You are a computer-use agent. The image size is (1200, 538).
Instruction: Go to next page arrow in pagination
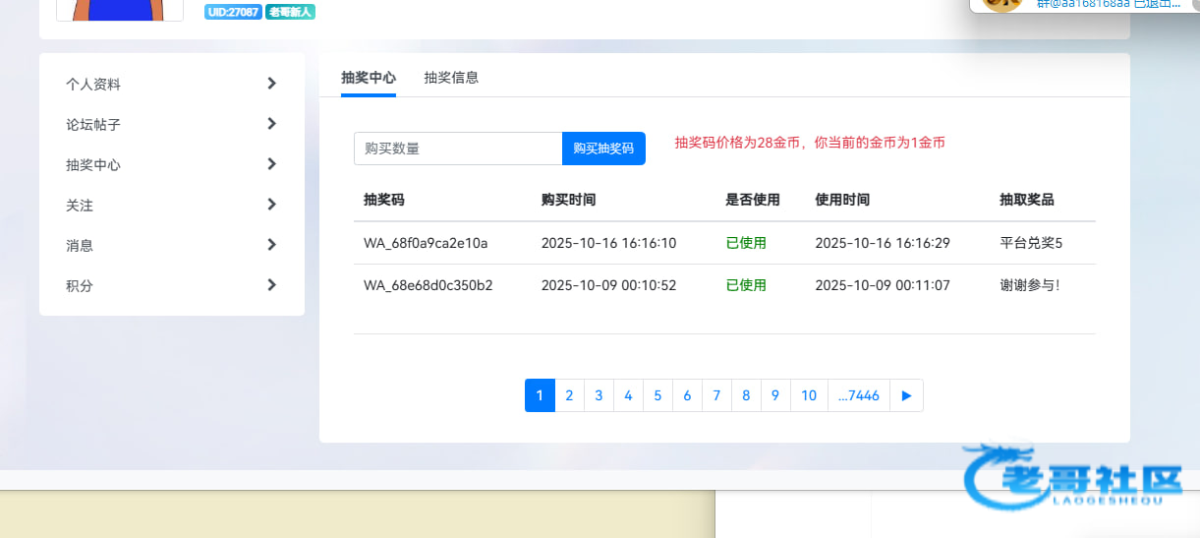click(907, 396)
